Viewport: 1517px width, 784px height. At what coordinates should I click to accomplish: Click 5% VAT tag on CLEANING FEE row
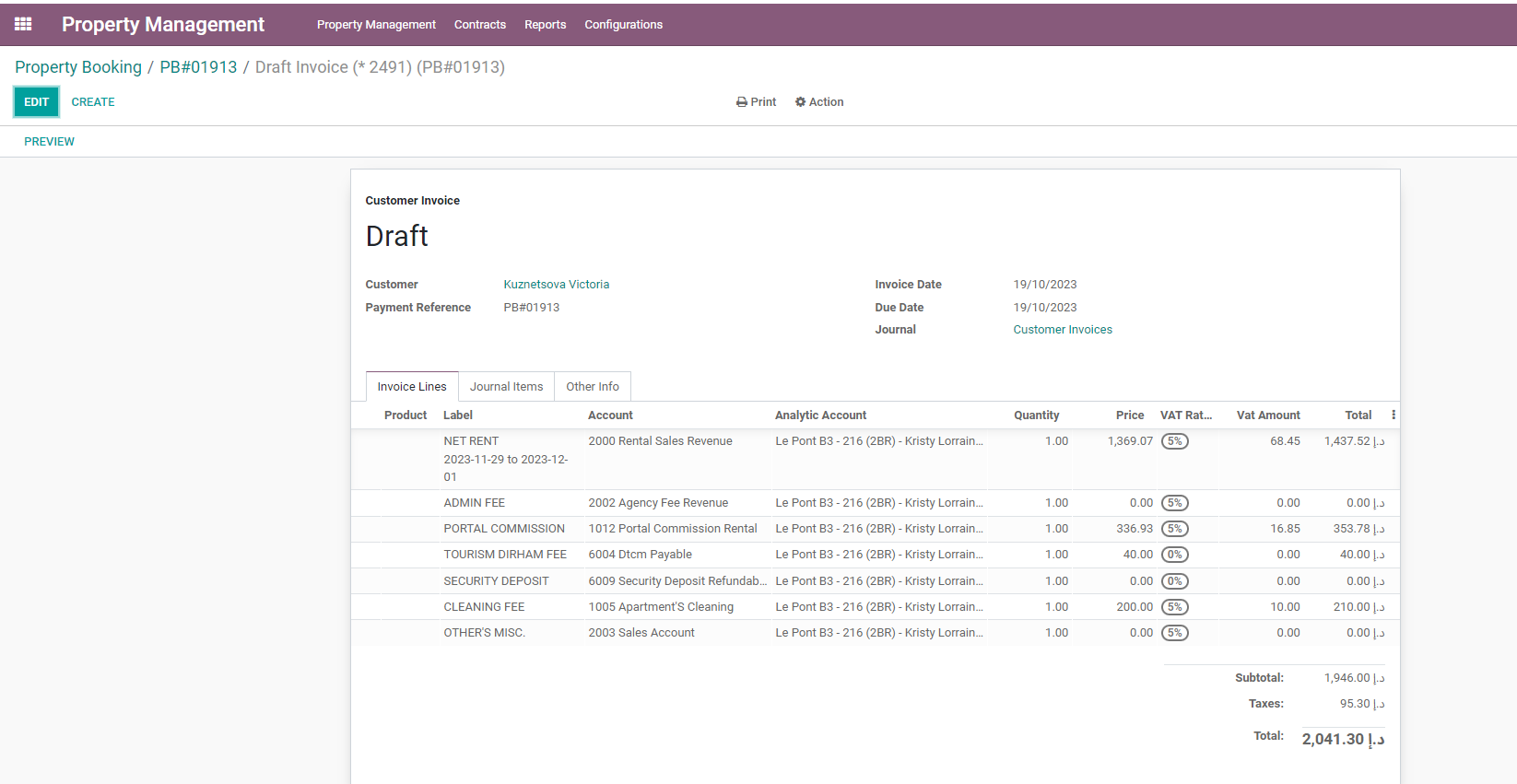(x=1174, y=607)
